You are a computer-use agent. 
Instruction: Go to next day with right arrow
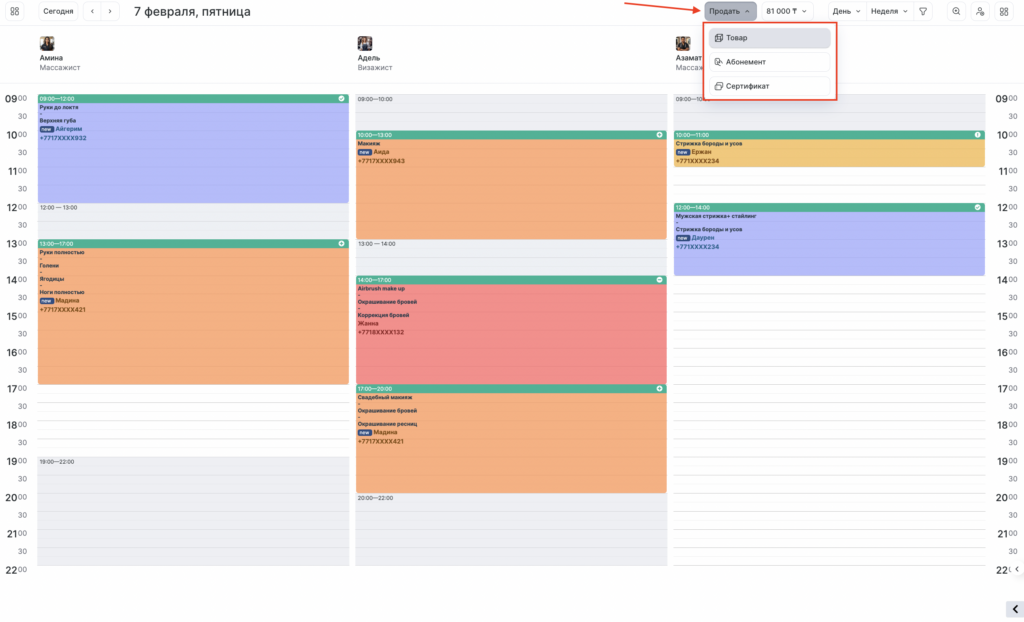110,11
